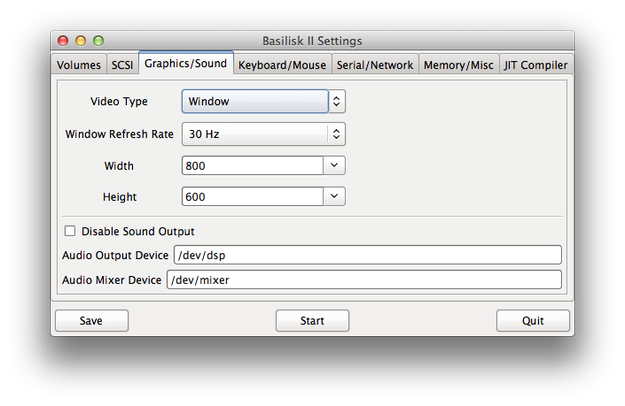The image size is (625, 406).
Task: Select the Graphics/Sound tab
Action: point(186,63)
